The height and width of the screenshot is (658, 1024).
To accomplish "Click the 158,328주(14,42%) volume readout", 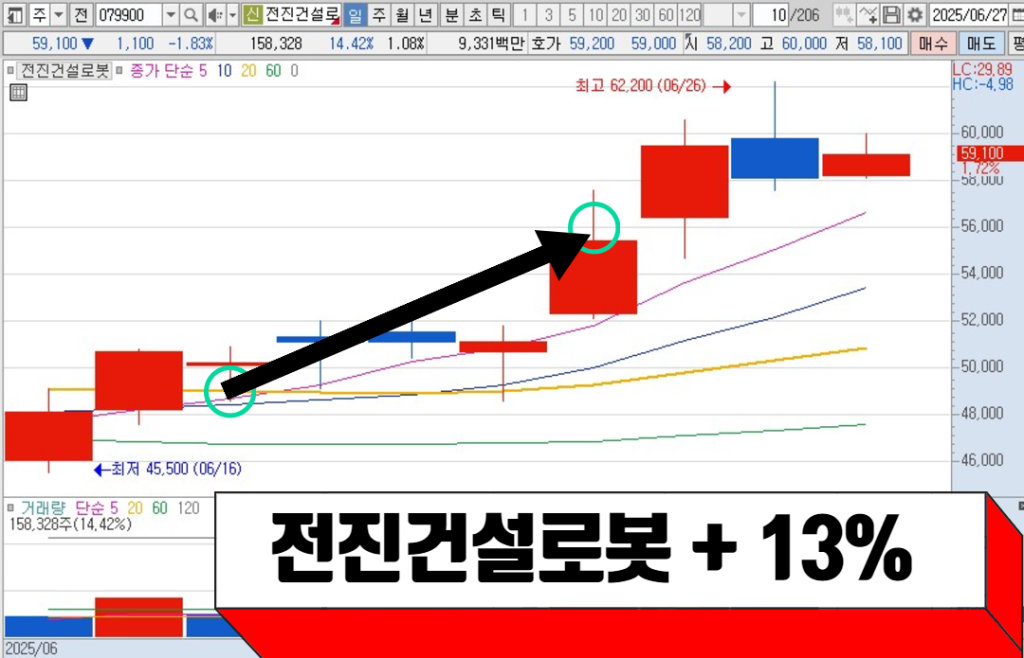I will [x=69, y=524].
